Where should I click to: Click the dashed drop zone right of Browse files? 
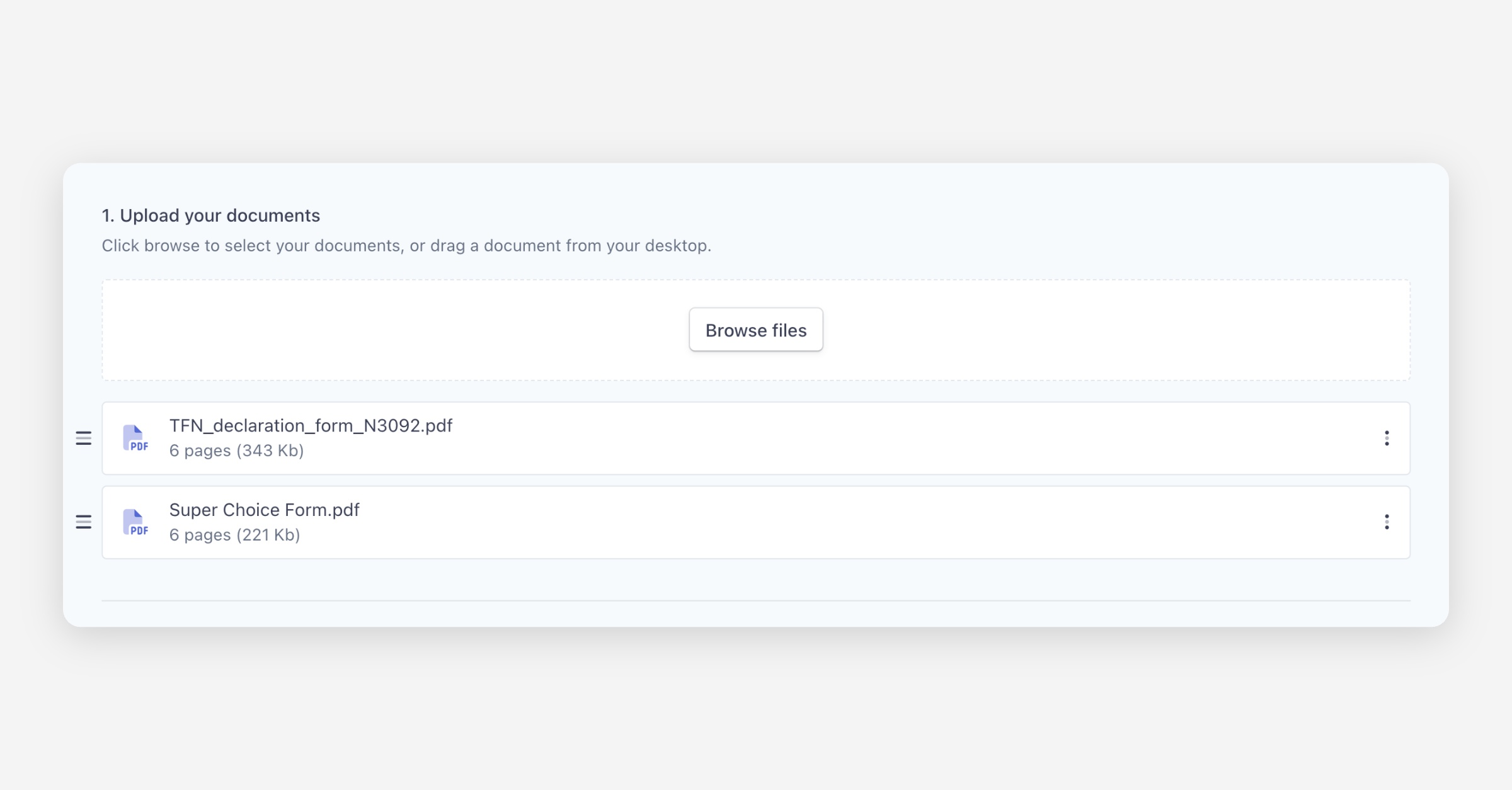pos(1121,330)
